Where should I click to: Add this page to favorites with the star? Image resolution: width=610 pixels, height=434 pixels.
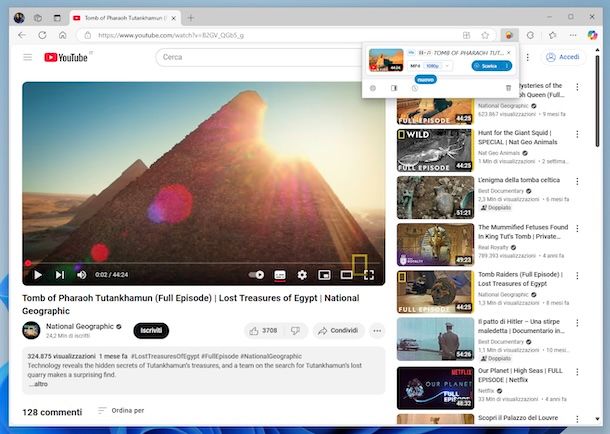coord(485,35)
